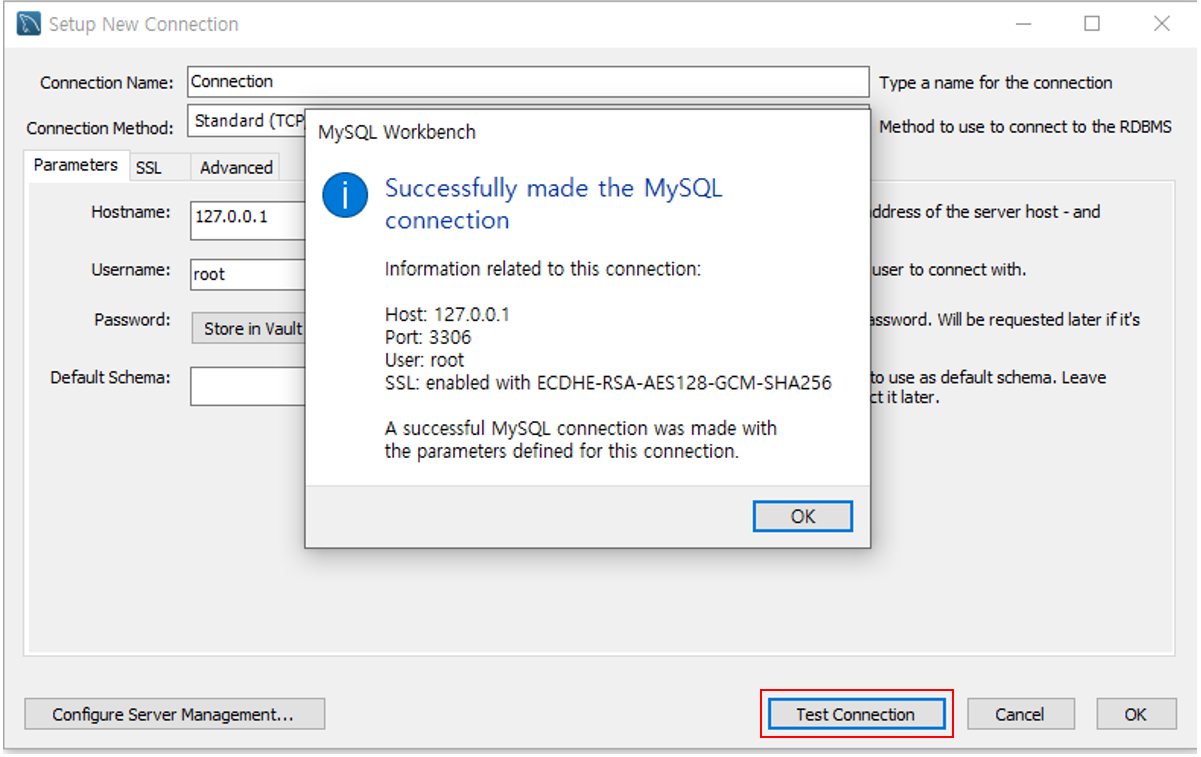Dismiss the success dialog with OK
This screenshot has width=1201, height=757.
(x=802, y=516)
